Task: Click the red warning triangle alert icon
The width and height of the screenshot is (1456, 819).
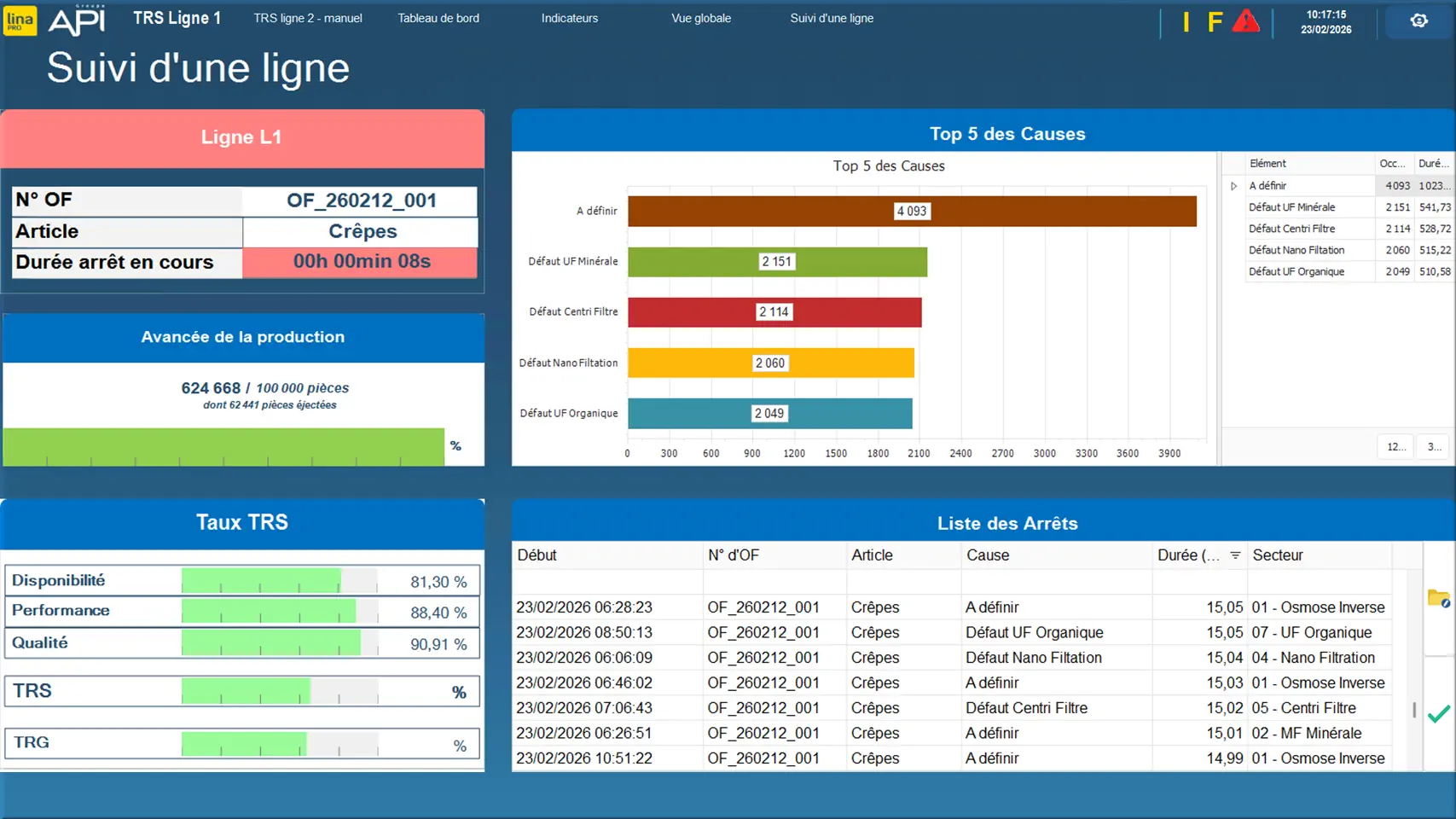Action: pyautogui.click(x=1245, y=21)
